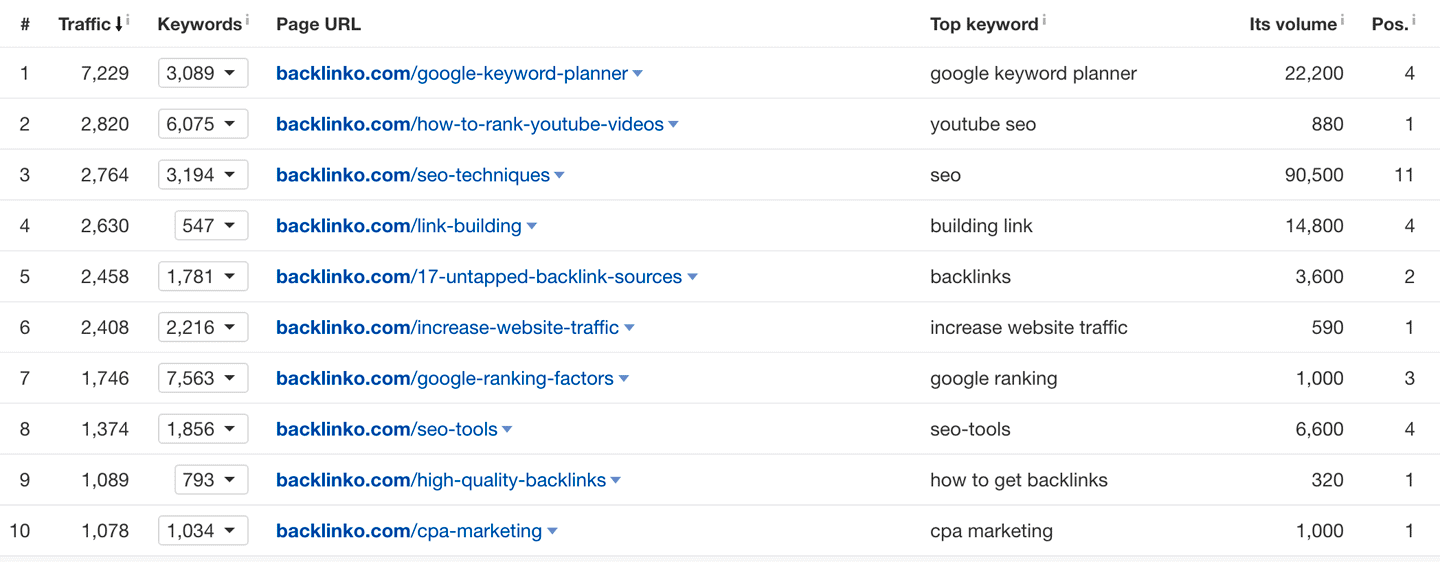Open the 793 keywords dropdown
This screenshot has height=562, width=1440.
211,481
